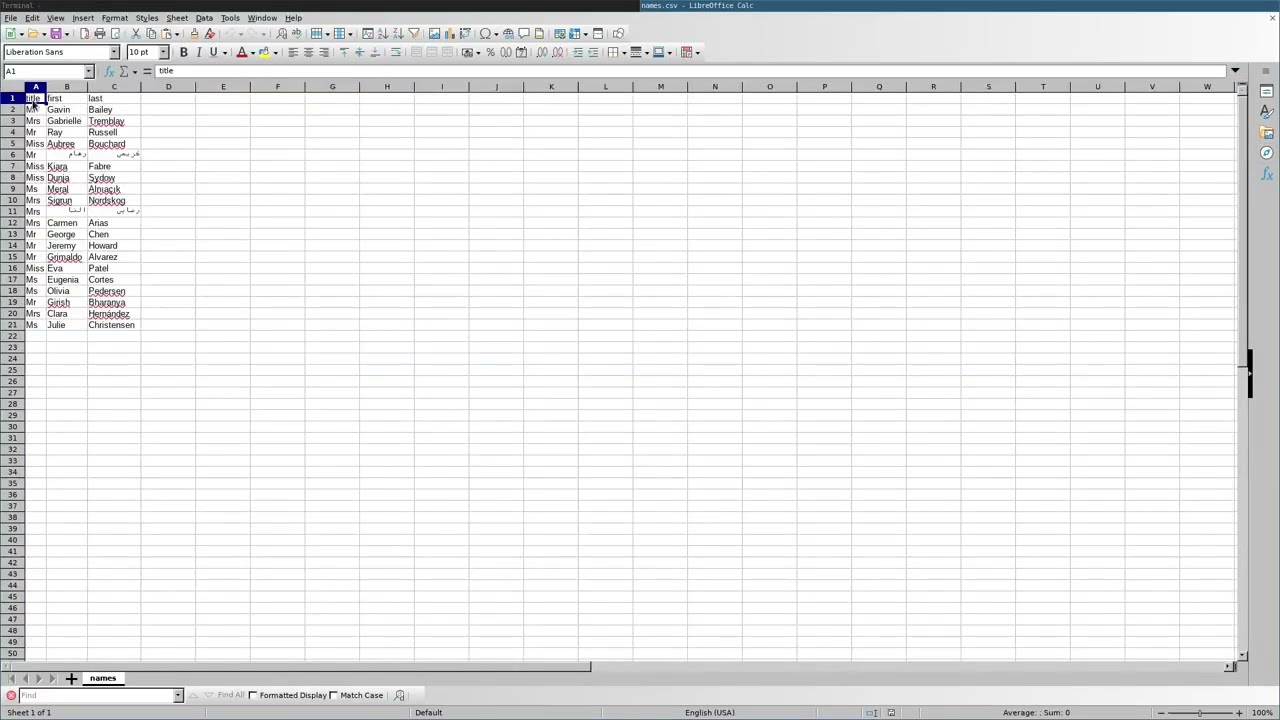Image resolution: width=1280 pixels, height=720 pixels.
Task: Select the cell containing Gabrielle
Action: click(67, 121)
